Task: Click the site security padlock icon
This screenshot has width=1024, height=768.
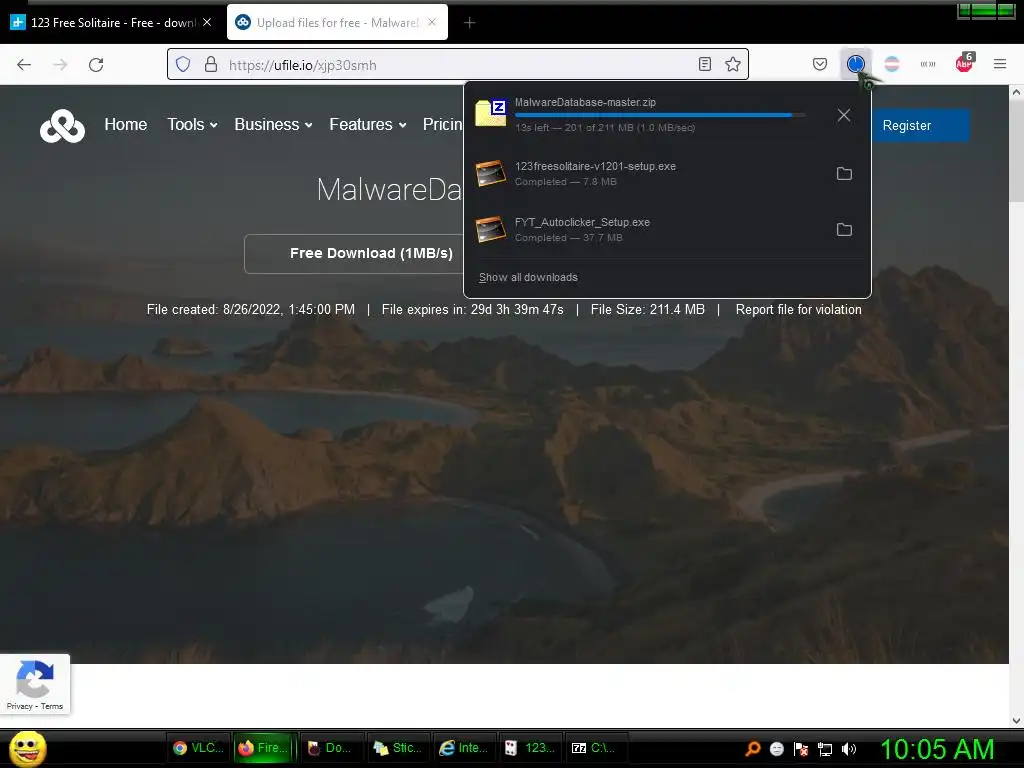Action: [x=210, y=64]
